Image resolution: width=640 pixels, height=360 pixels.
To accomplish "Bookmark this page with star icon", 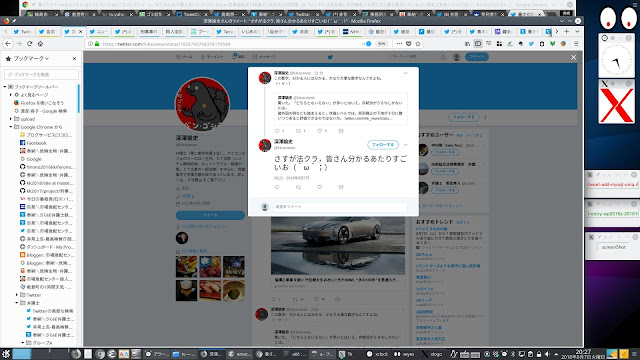I will pos(418,44).
